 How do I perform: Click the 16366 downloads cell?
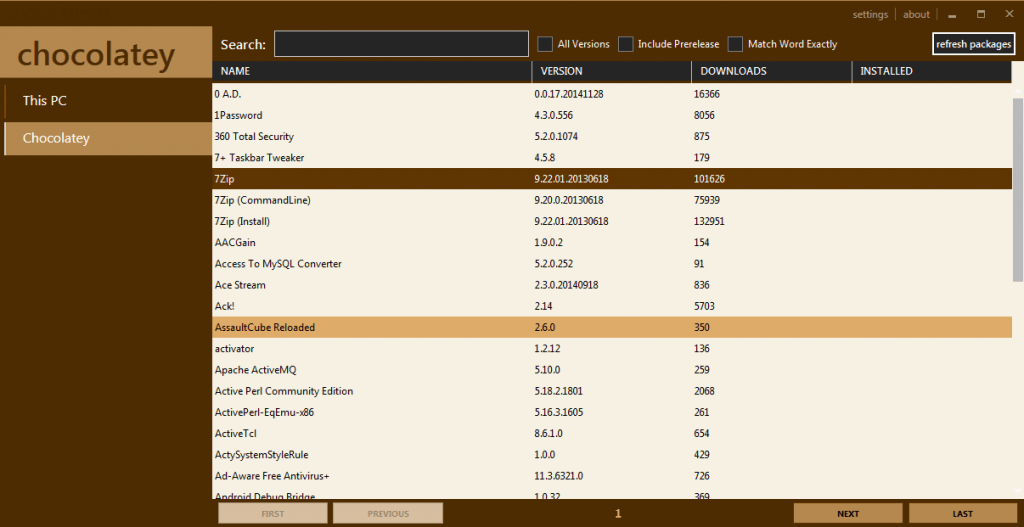point(707,94)
